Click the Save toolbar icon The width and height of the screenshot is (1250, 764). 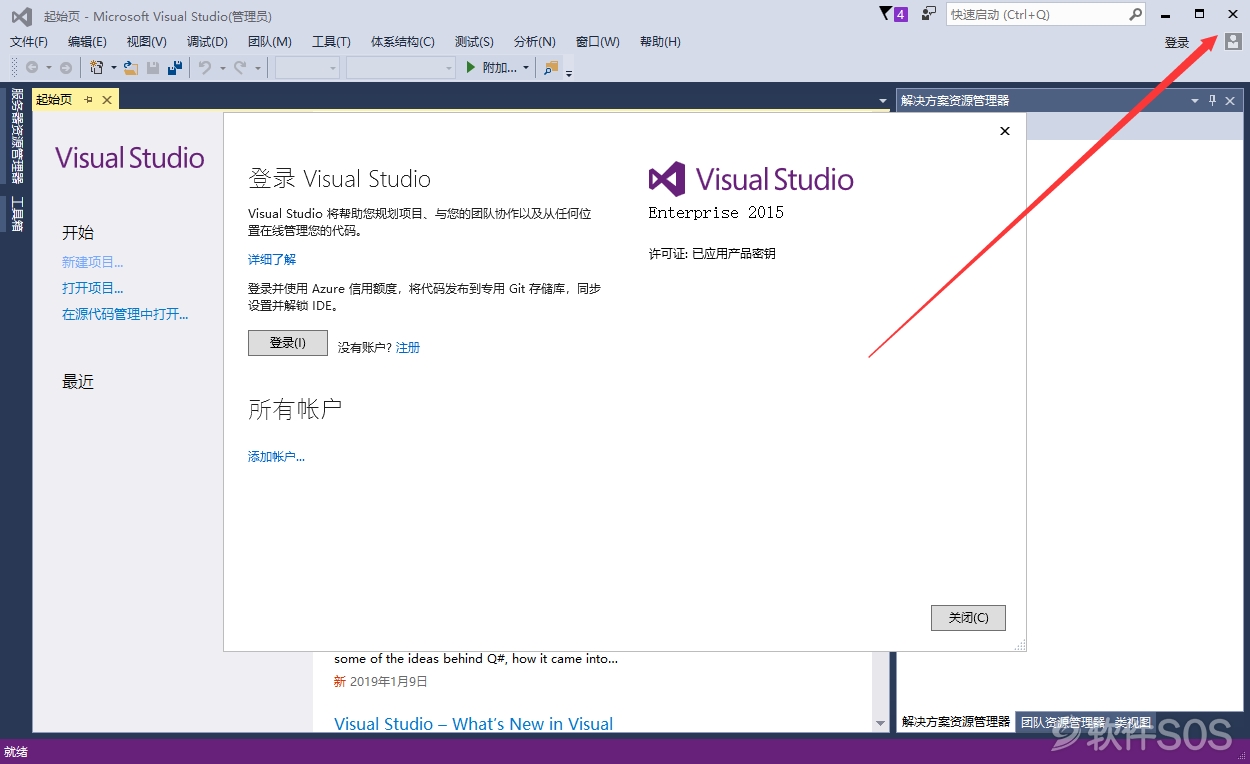tap(153, 68)
